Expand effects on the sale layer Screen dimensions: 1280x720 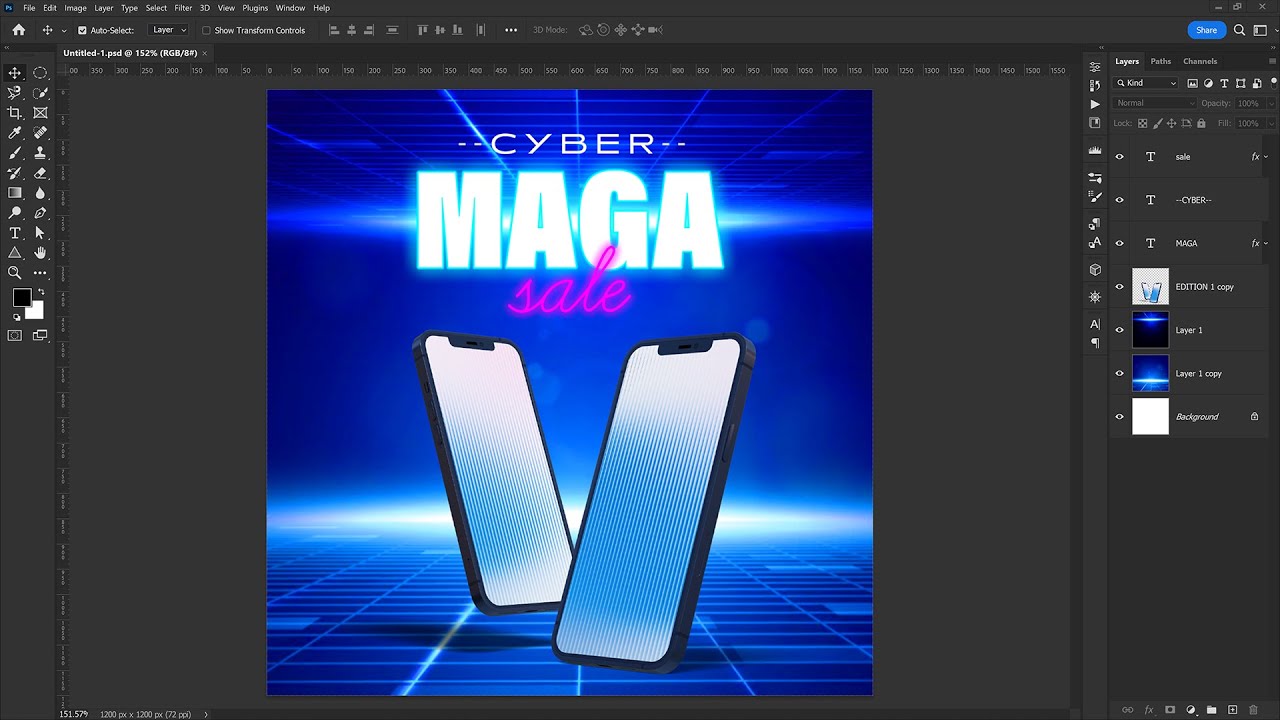click(1266, 157)
